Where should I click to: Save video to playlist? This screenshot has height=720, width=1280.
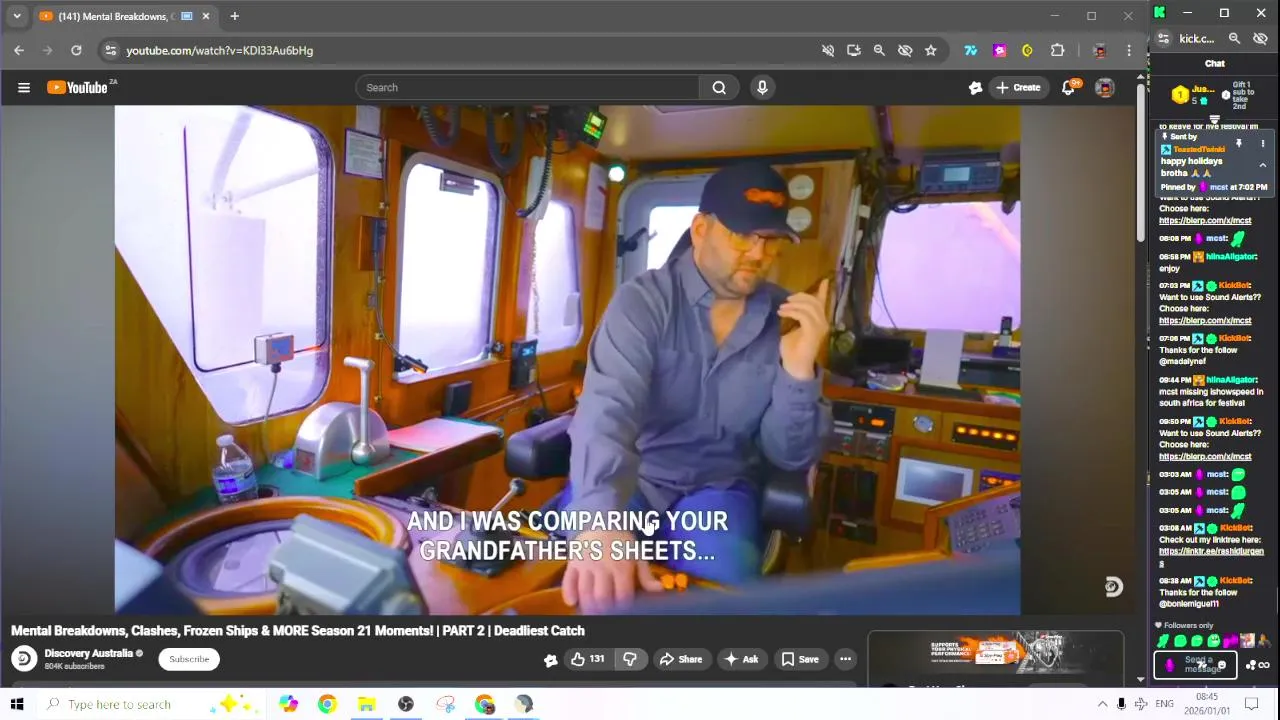click(x=800, y=659)
